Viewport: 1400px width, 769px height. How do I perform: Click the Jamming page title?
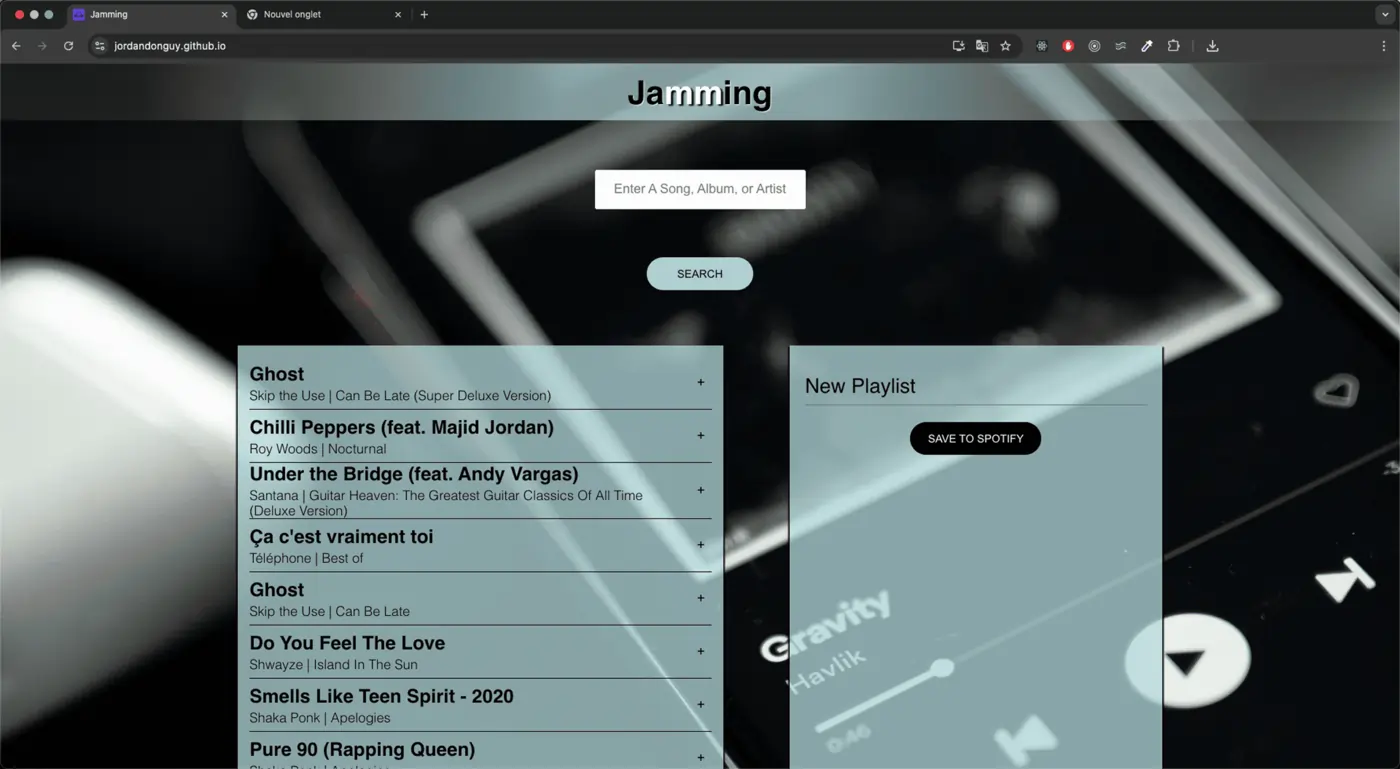click(700, 93)
